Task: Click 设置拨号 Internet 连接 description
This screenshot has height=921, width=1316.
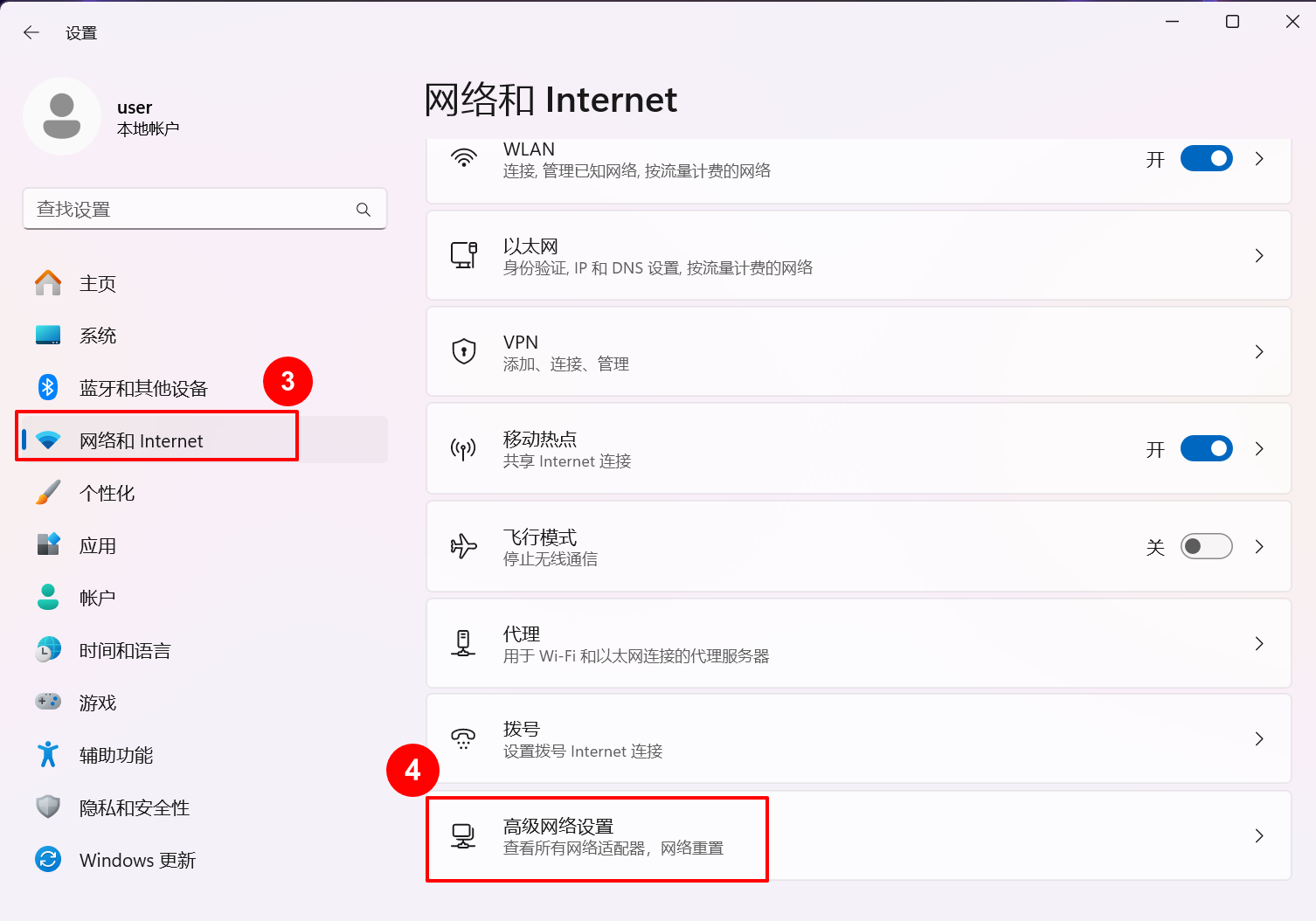Action: click(x=583, y=751)
